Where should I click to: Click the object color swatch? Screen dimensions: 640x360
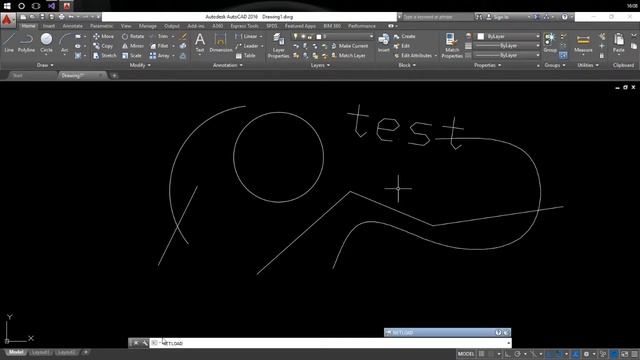(x=481, y=36)
